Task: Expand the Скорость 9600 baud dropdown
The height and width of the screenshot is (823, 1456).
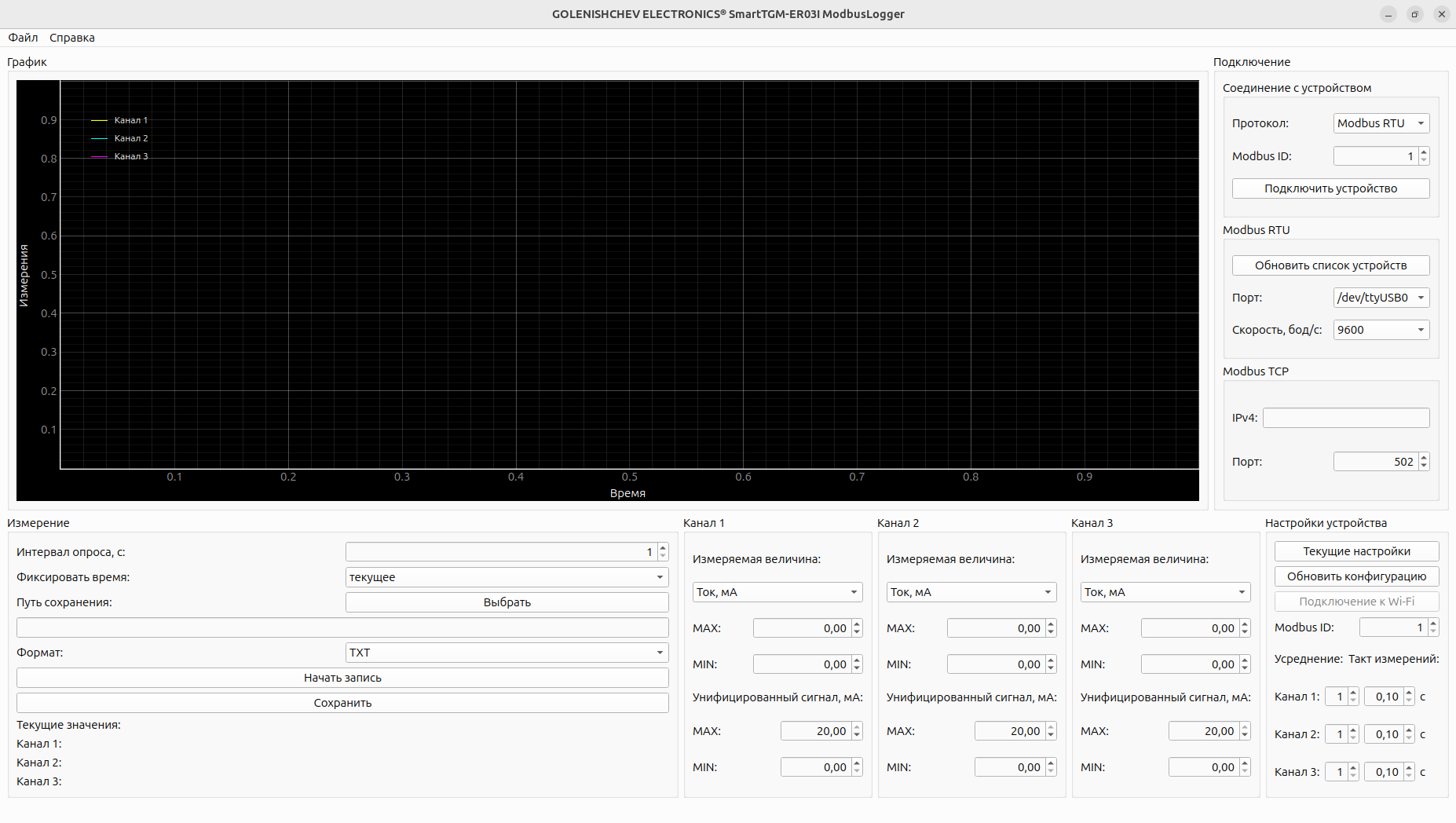Action: pyautogui.click(x=1381, y=330)
